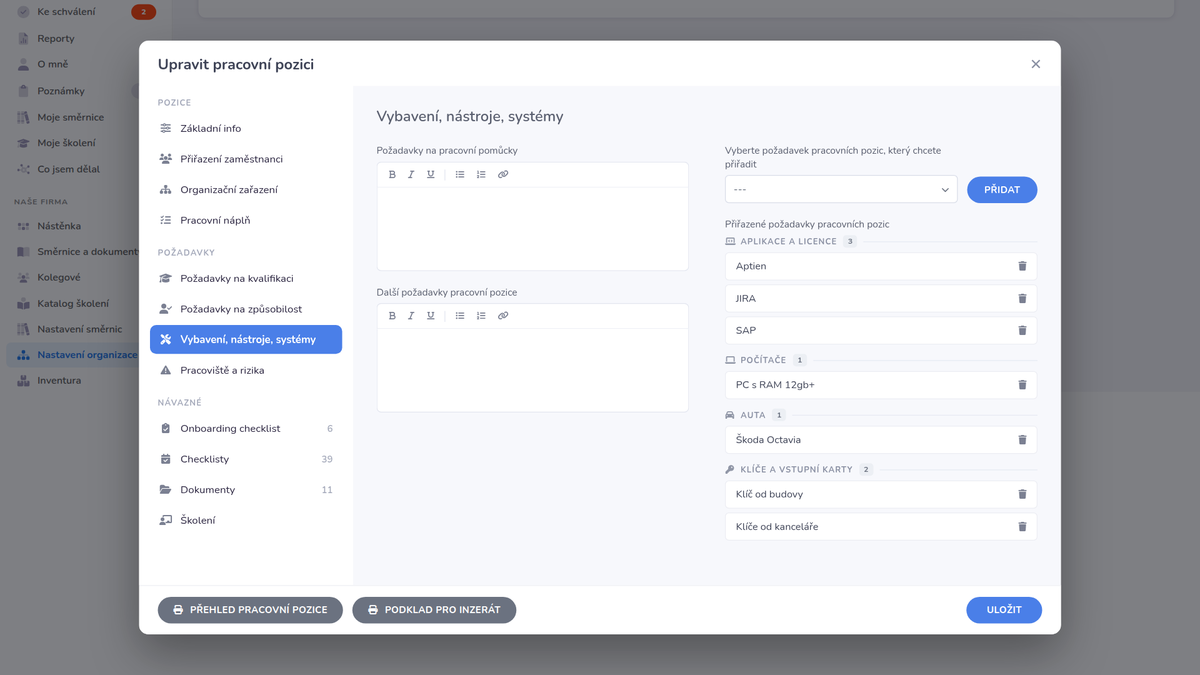Focus the Další požadavky pracovní pozice text area
This screenshot has width=1200, height=675.
pos(533,369)
